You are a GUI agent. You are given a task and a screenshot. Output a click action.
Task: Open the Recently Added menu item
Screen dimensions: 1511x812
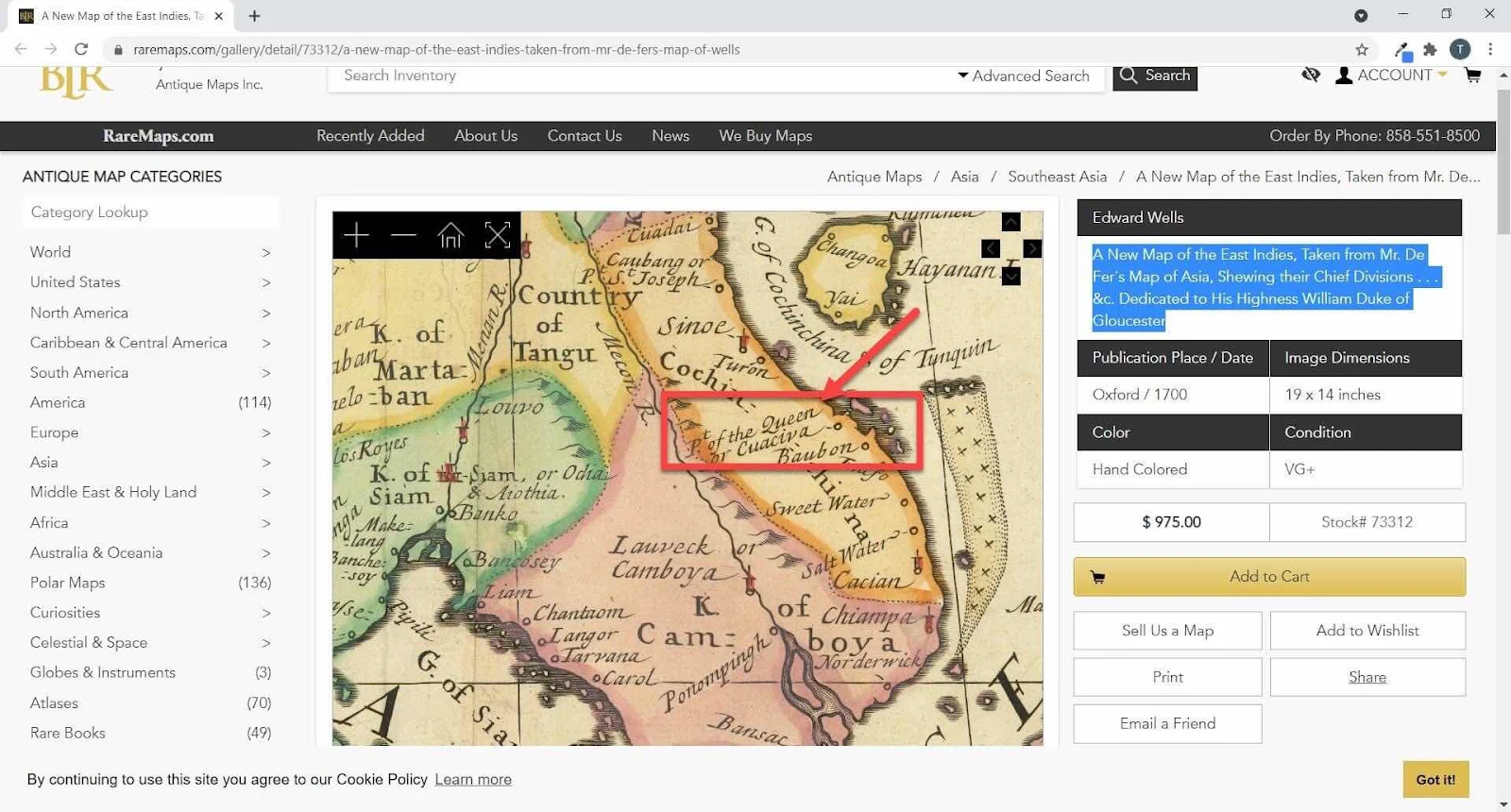370,136
